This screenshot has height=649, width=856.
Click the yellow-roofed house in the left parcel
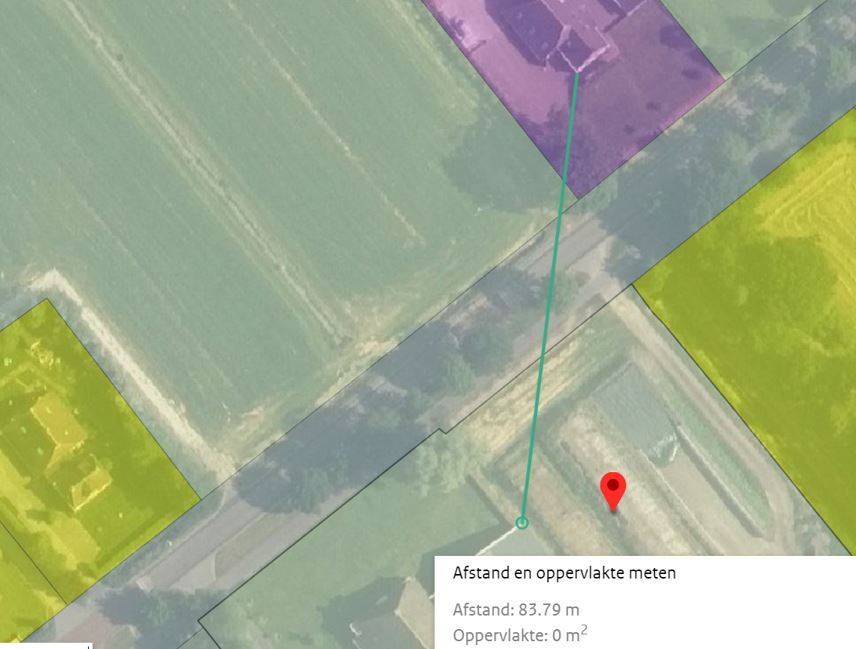(x=68, y=448)
